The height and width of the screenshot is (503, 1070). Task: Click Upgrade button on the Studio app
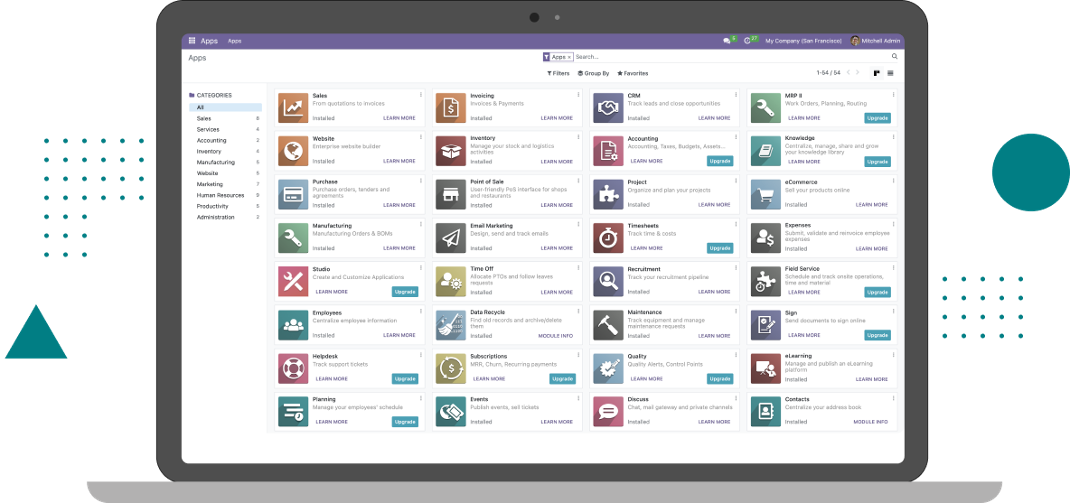[x=405, y=292]
